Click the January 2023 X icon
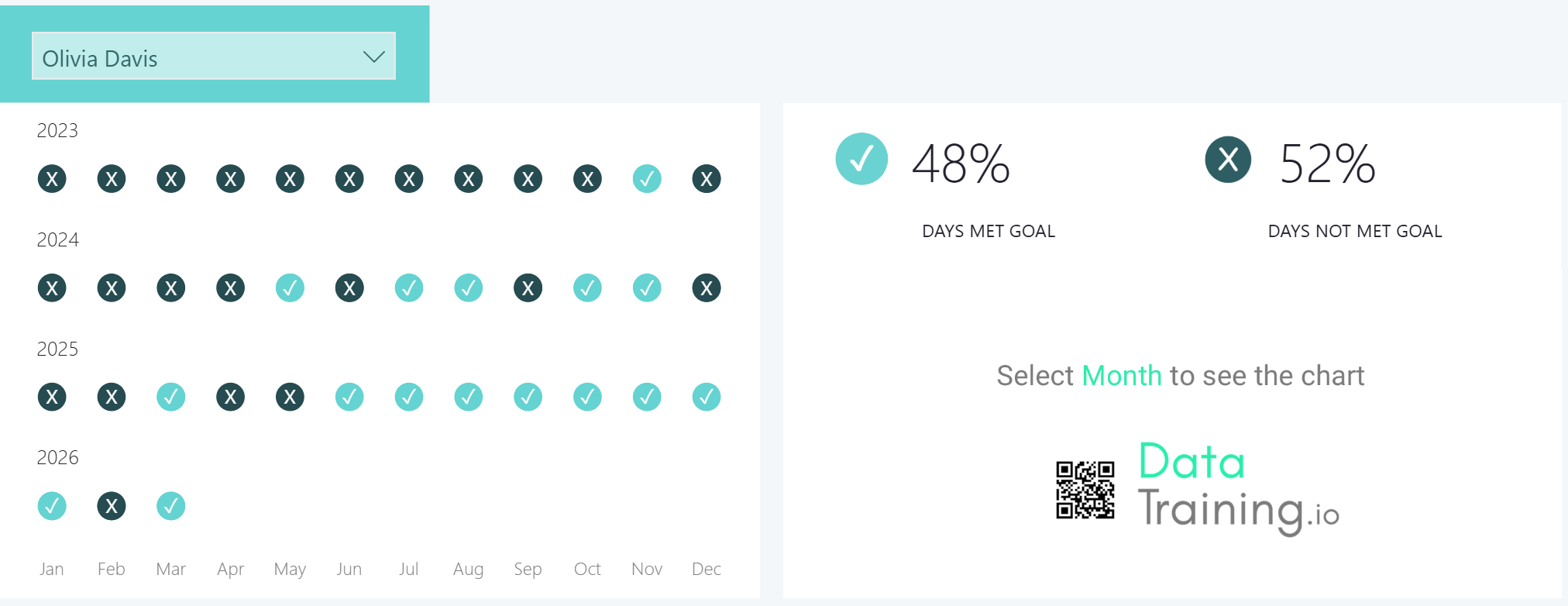Screen dimensions: 1568x606 click(x=52, y=179)
